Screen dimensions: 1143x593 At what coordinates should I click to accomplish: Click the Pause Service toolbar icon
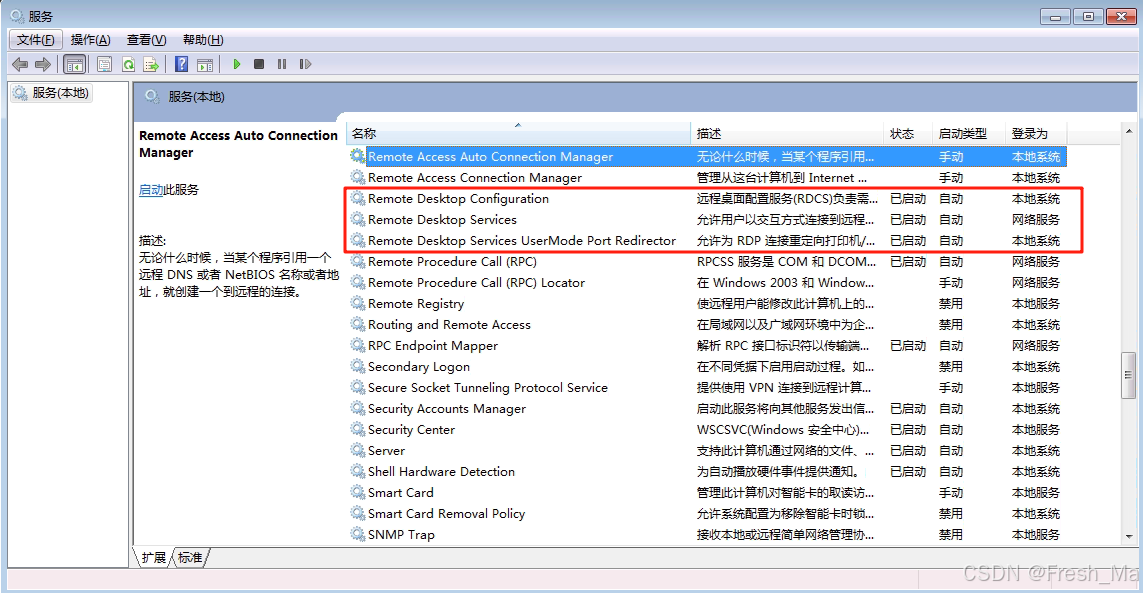[x=282, y=64]
